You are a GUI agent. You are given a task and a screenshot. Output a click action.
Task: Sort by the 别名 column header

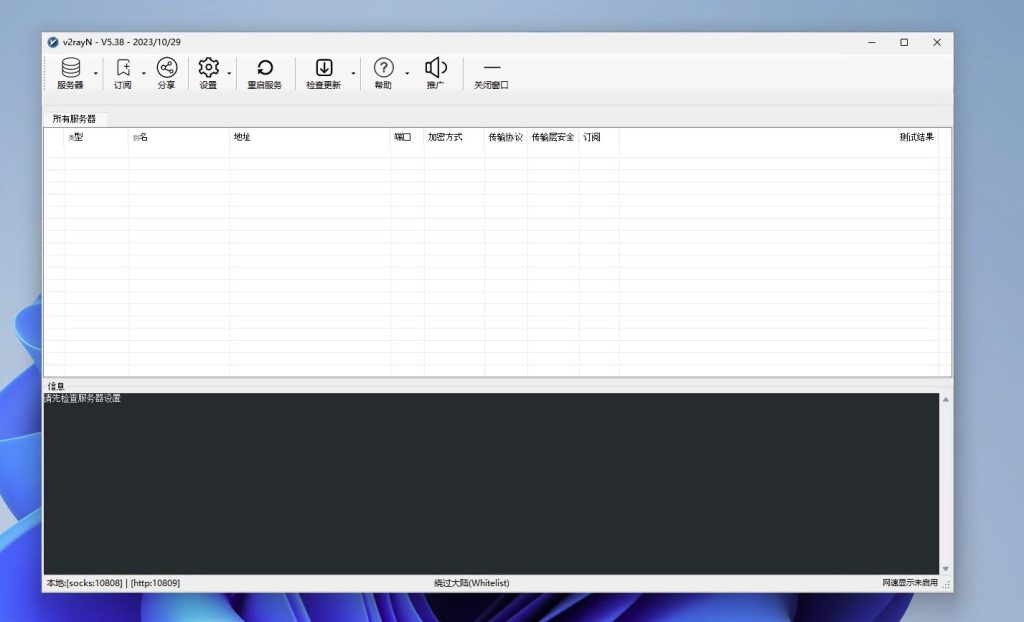pyautogui.click(x=179, y=137)
